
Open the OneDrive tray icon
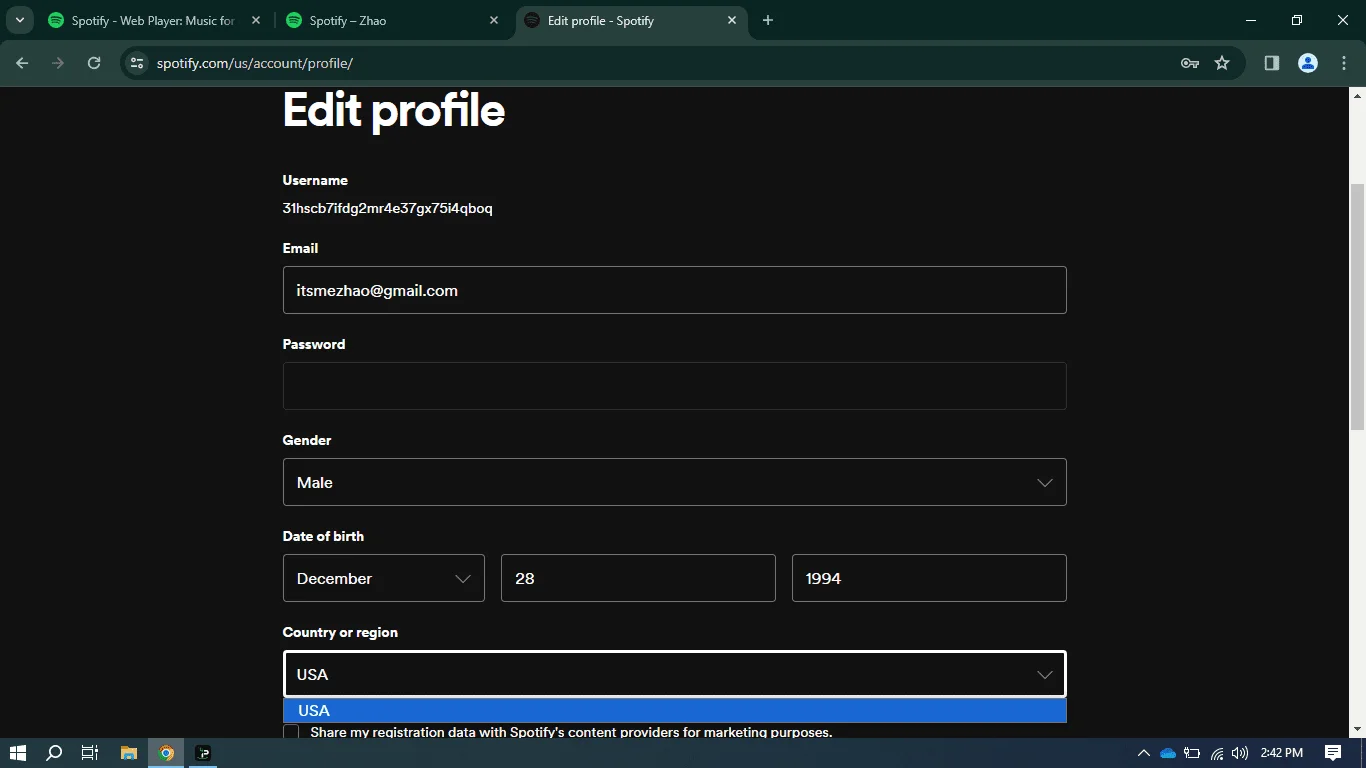coord(1168,753)
